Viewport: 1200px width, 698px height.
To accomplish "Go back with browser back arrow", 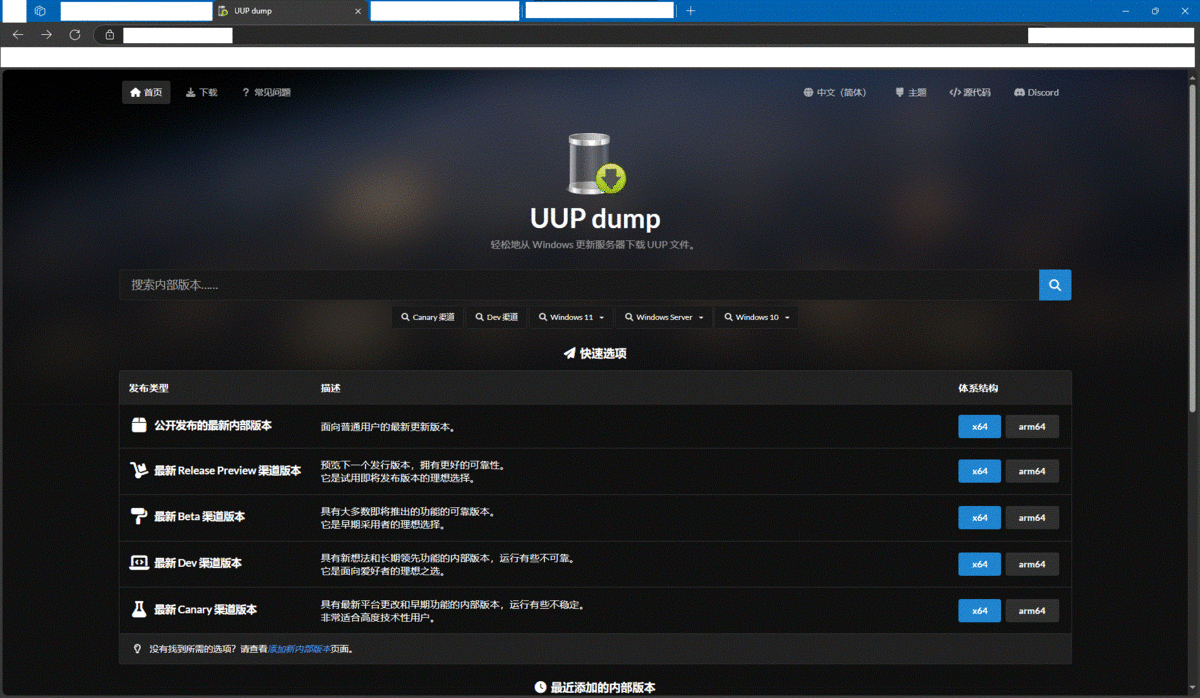I will pyautogui.click(x=18, y=34).
